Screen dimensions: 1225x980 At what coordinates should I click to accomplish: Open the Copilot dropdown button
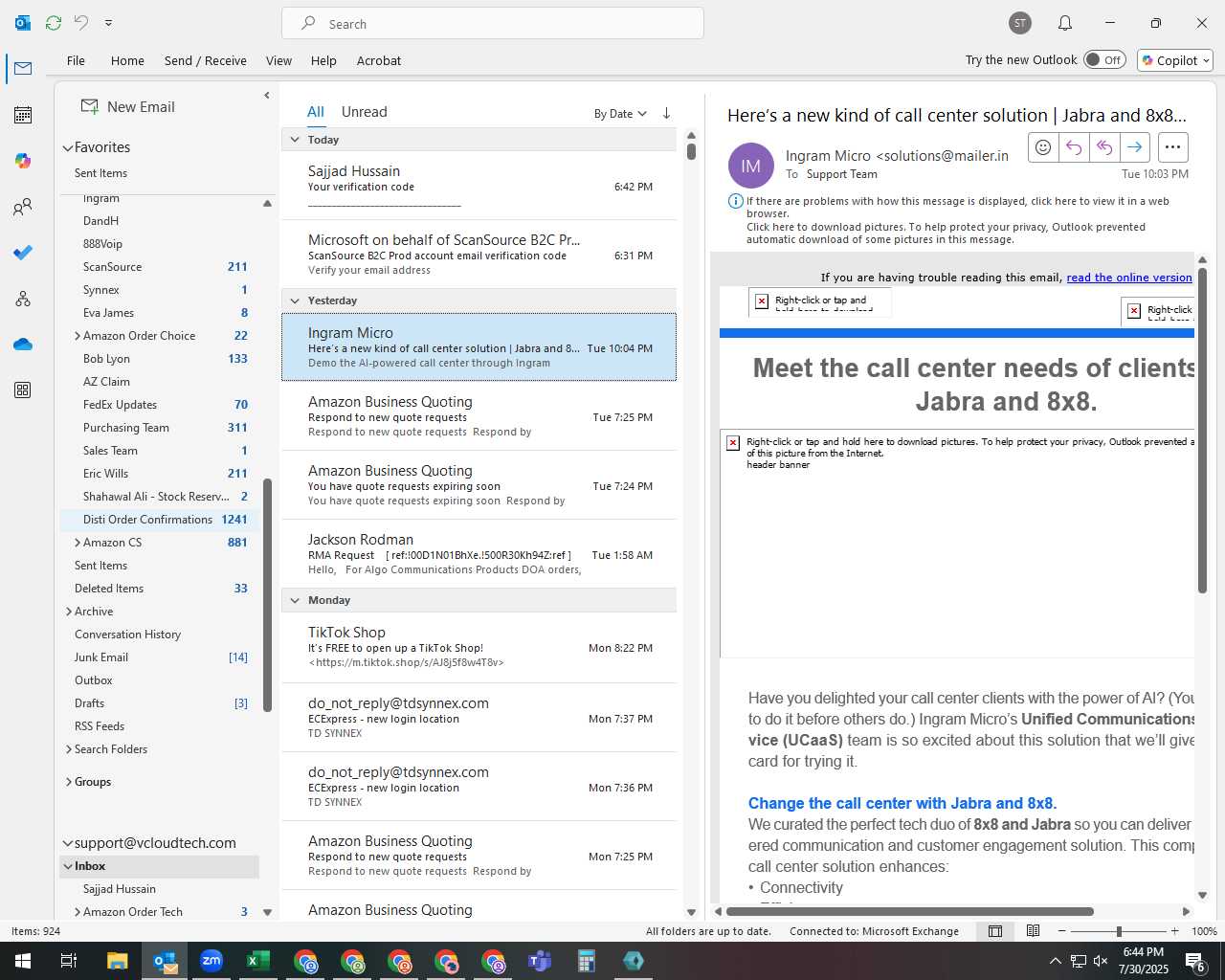pos(1175,60)
